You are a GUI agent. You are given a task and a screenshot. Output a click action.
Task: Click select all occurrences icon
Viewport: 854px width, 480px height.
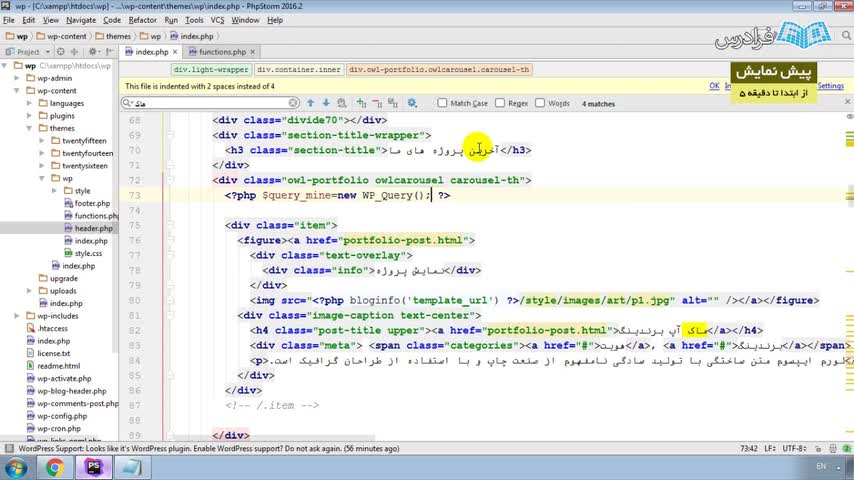tap(393, 103)
